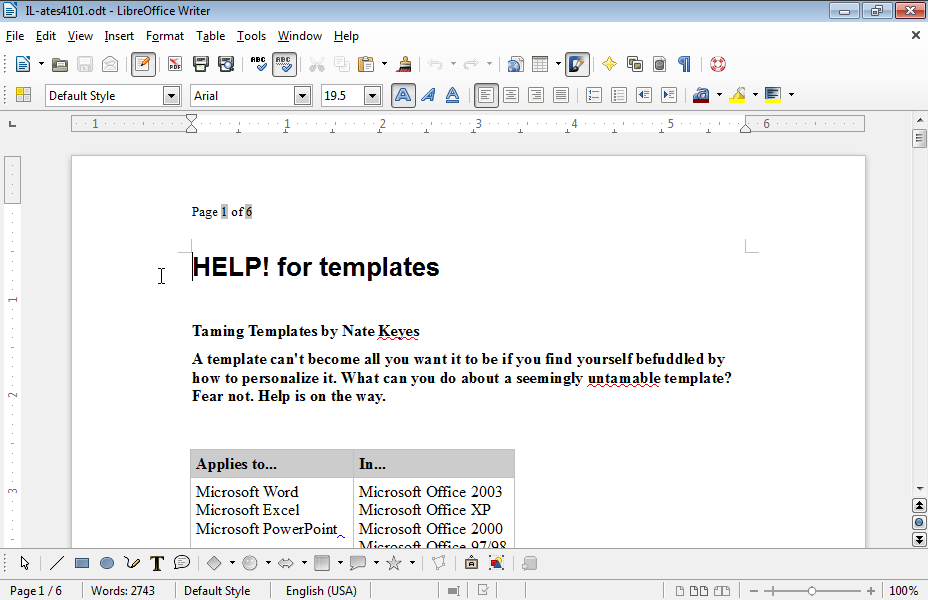This screenshot has width=928, height=600.
Task: Choose the Select arrow tool
Action: click(x=25, y=563)
